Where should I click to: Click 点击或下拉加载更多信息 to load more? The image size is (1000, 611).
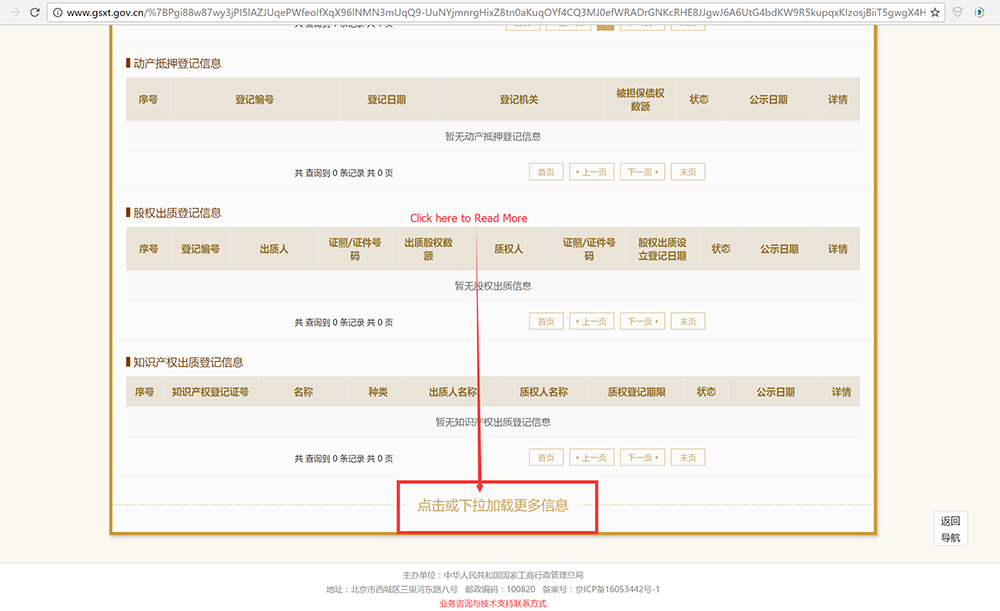click(493, 506)
